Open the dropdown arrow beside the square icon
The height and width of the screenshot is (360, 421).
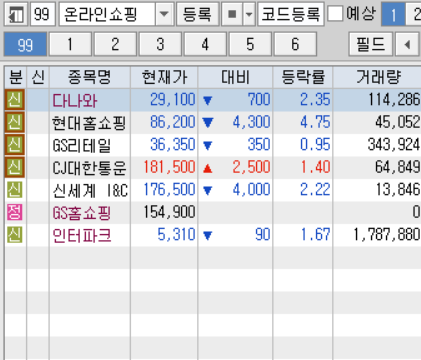(x=249, y=14)
